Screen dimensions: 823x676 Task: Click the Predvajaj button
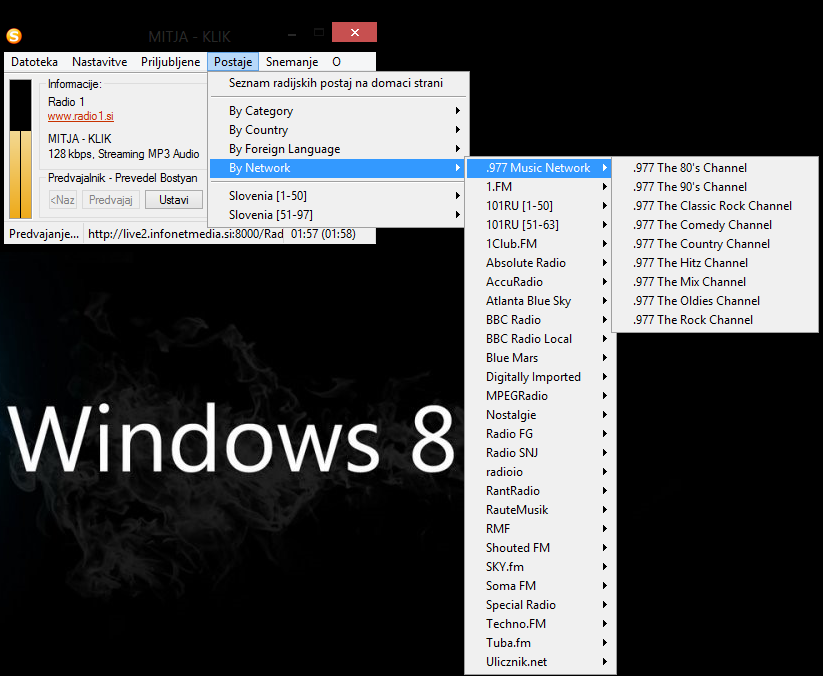click(111, 200)
